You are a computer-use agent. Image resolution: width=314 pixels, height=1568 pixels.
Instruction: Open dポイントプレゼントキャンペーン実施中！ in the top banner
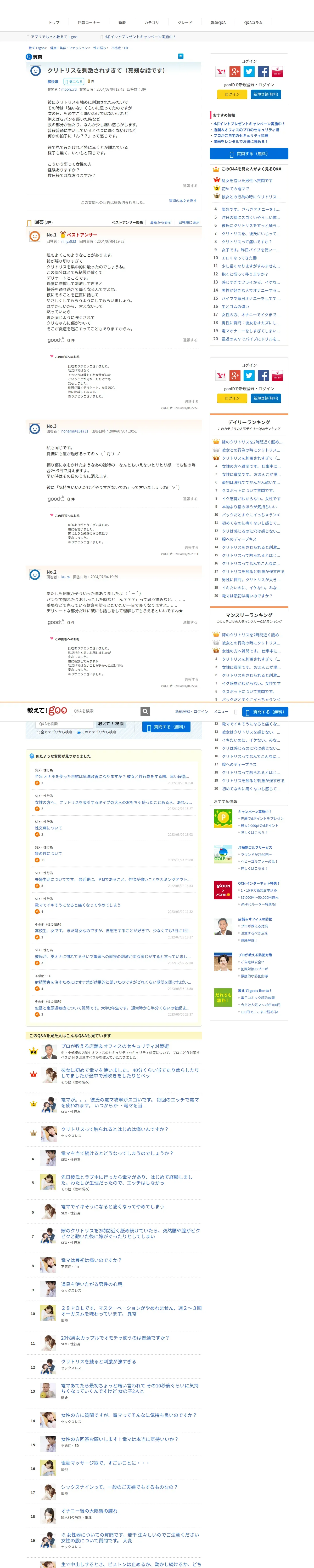(x=140, y=37)
